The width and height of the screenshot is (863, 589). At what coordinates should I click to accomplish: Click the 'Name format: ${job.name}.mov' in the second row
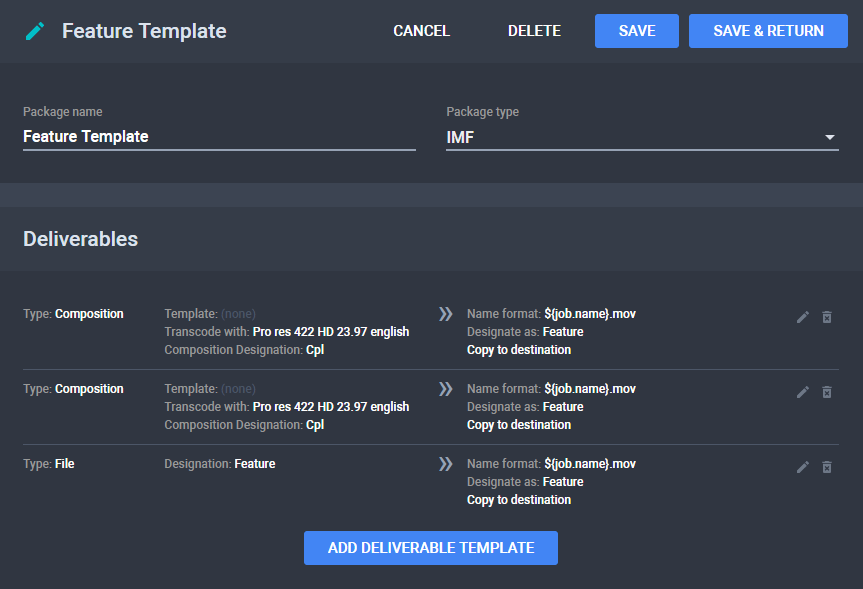[x=551, y=389]
